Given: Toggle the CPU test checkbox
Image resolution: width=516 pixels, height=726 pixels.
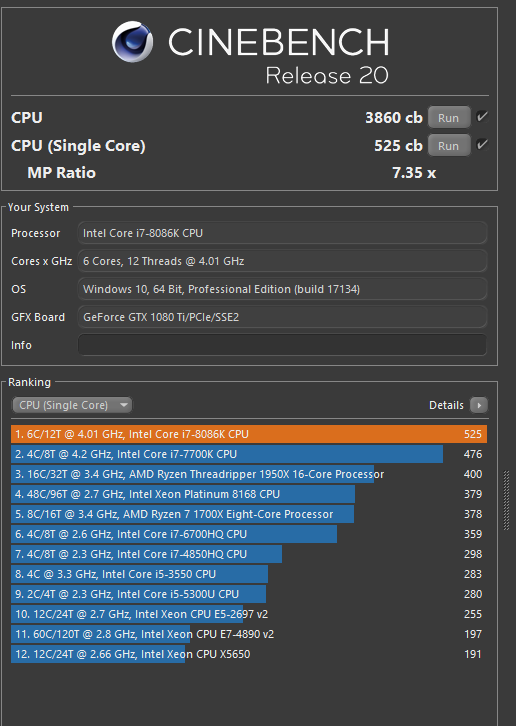Looking at the screenshot, I should [482, 117].
